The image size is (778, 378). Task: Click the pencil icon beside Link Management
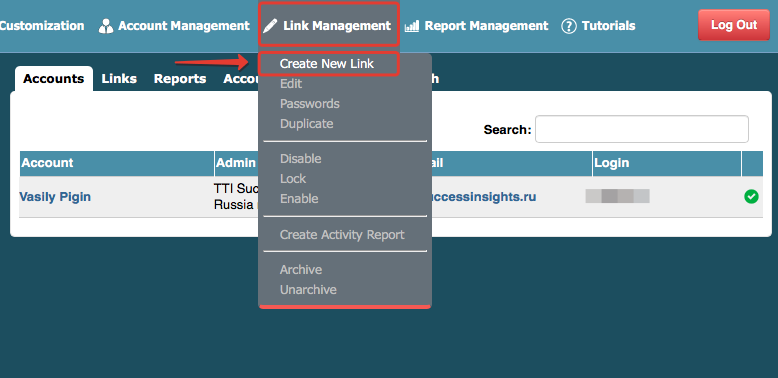[270, 26]
